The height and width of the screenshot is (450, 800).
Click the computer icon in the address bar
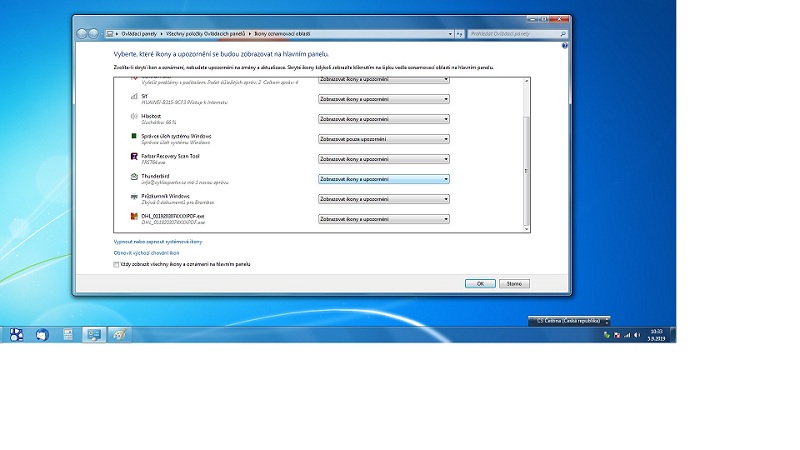click(110, 34)
